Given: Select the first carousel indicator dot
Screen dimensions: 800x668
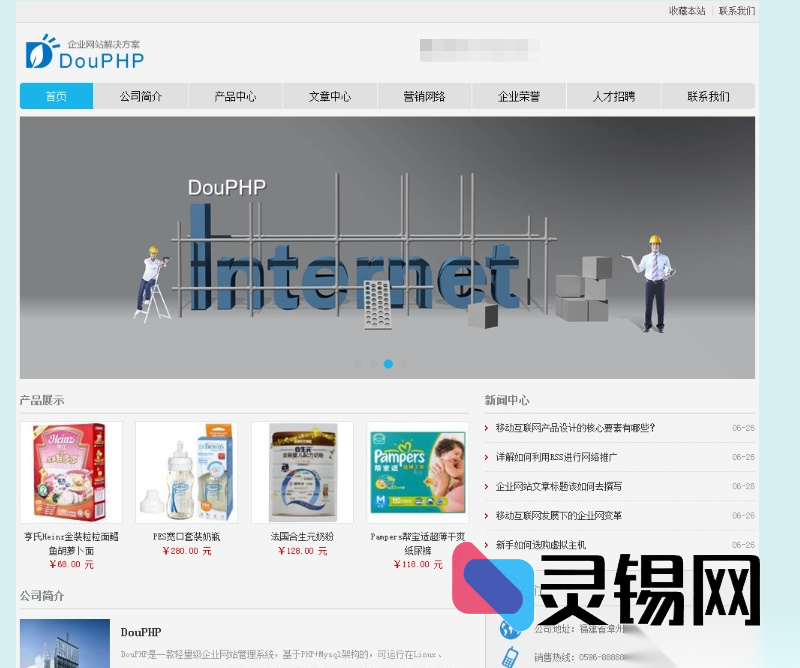Looking at the screenshot, I should 359,364.
